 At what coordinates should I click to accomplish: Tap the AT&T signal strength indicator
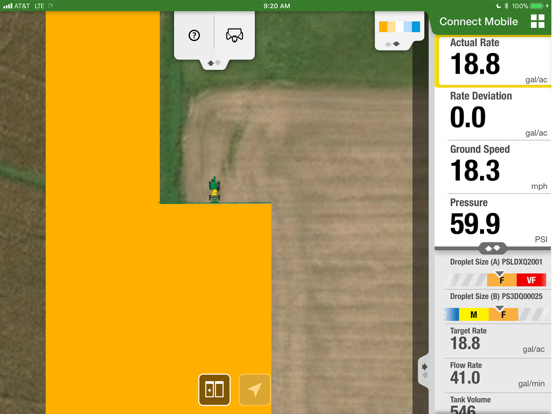click(7, 6)
